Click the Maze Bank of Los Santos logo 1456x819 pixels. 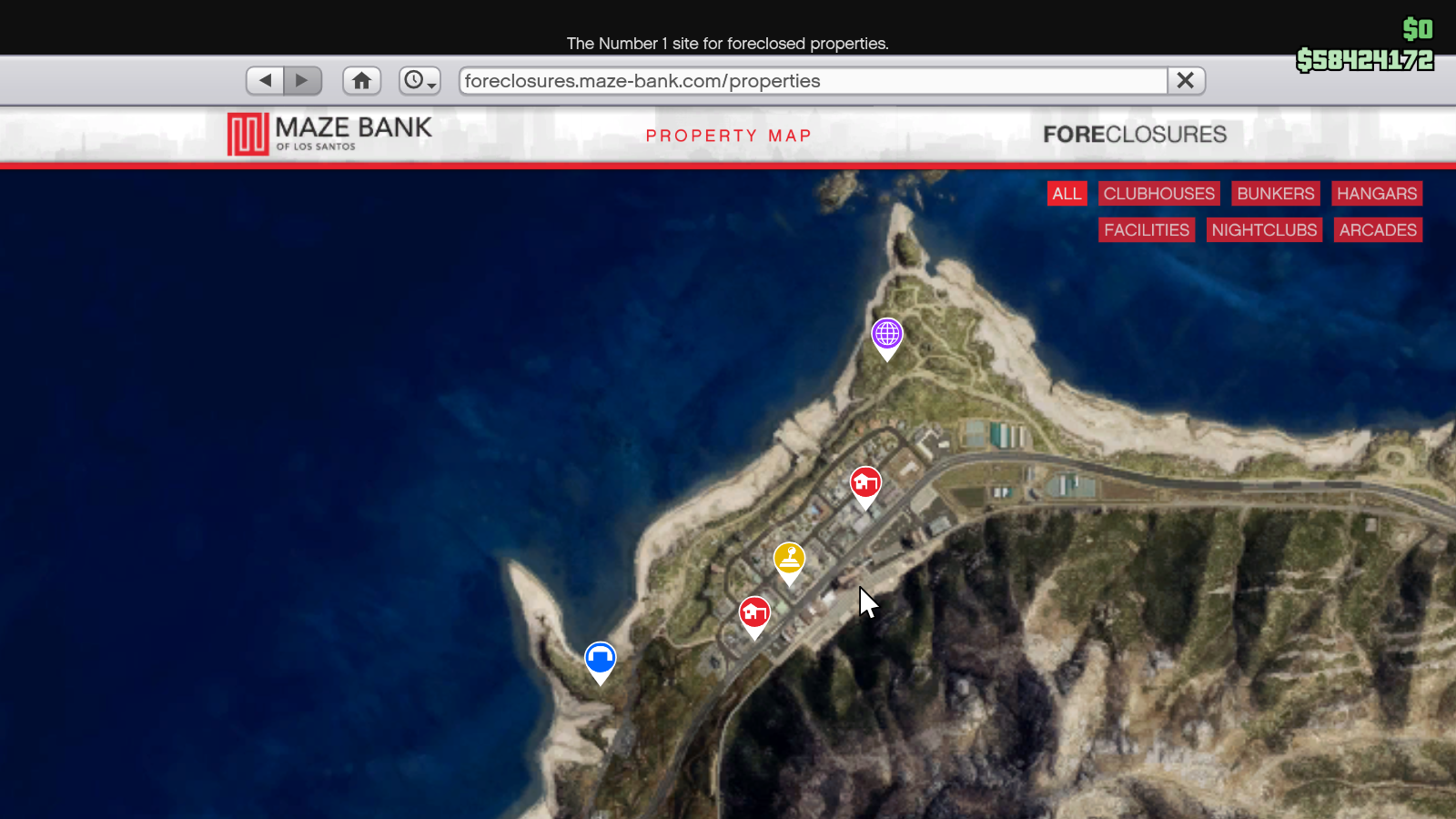pyautogui.click(x=329, y=135)
